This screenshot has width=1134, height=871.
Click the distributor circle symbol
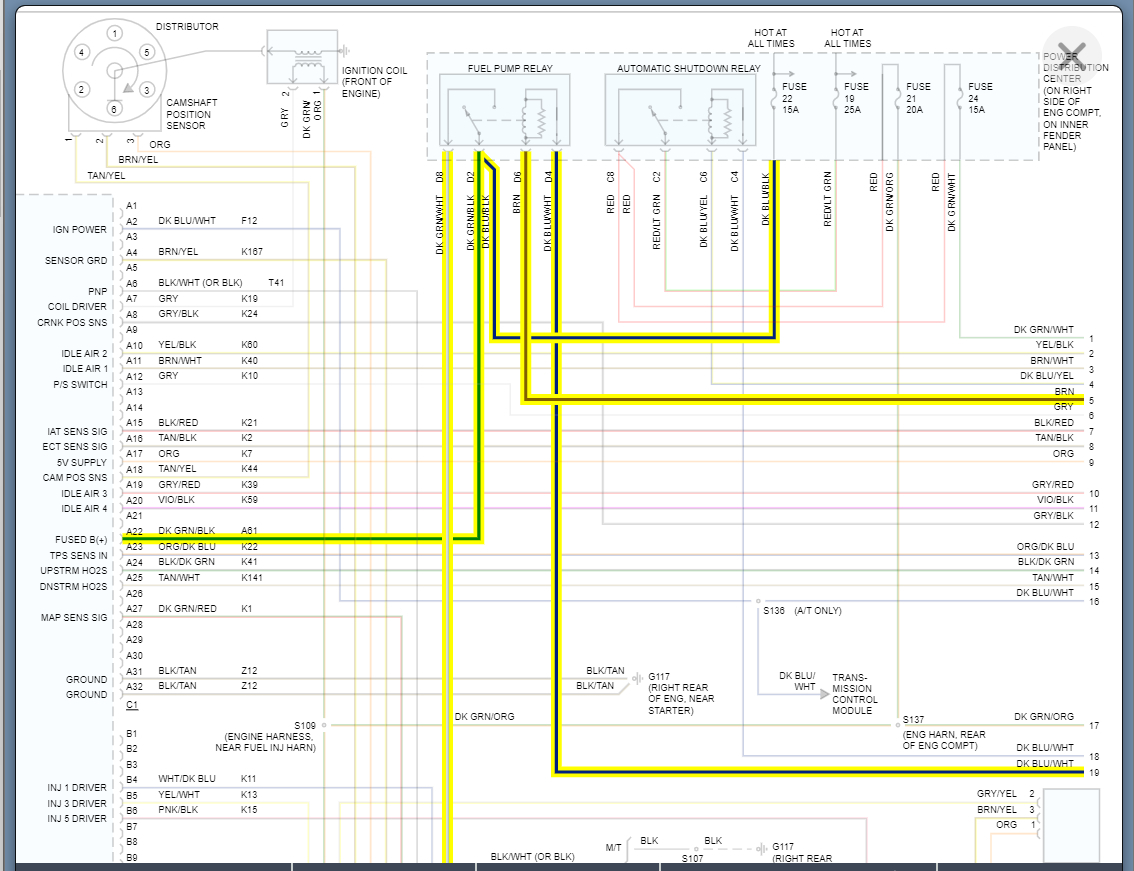[114, 71]
